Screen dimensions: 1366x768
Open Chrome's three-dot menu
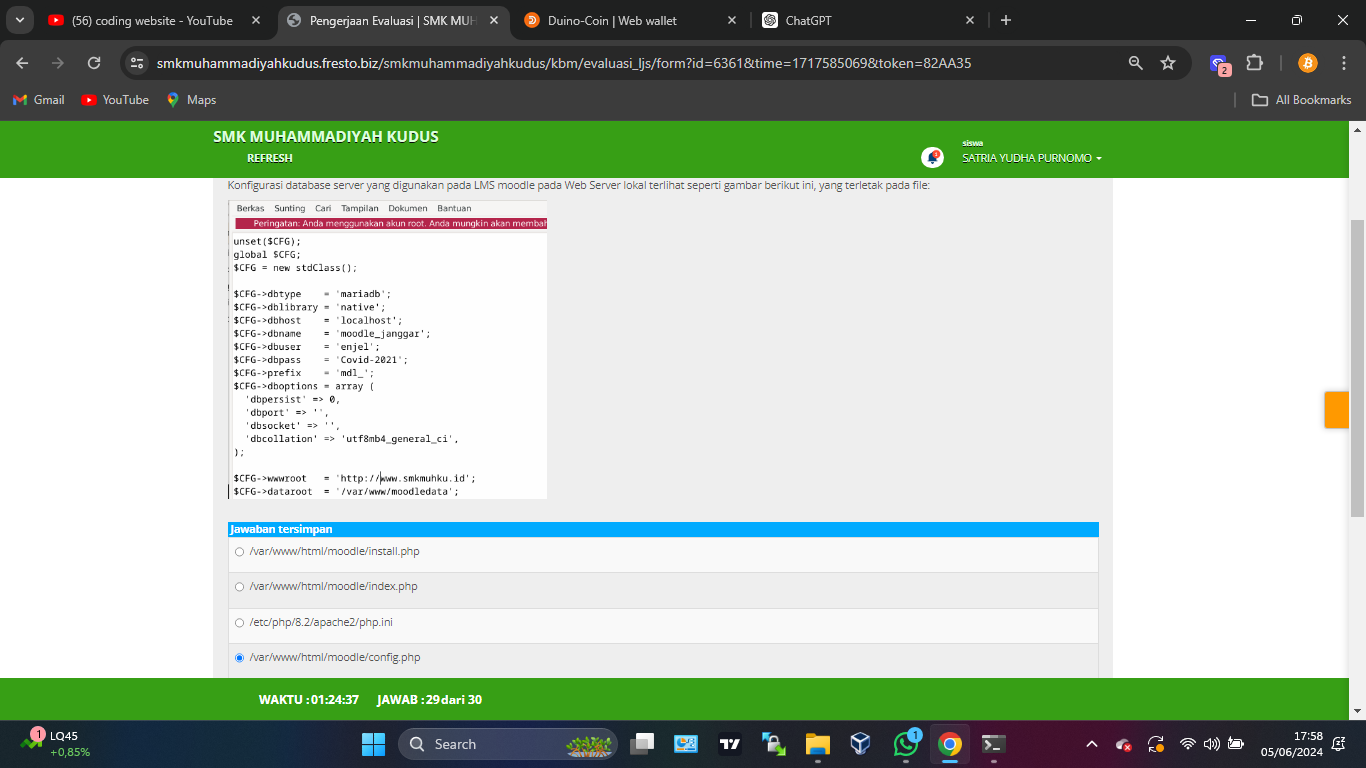[x=1342, y=63]
